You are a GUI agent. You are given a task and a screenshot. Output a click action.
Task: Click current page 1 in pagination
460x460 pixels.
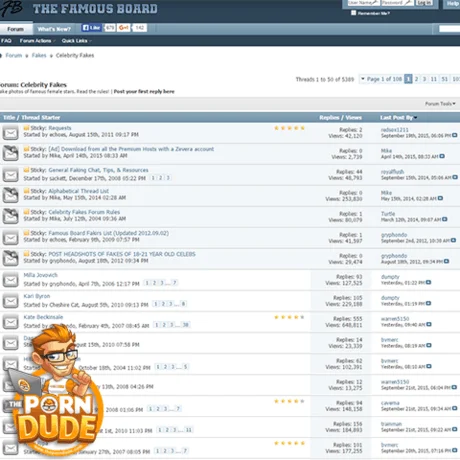click(x=408, y=79)
